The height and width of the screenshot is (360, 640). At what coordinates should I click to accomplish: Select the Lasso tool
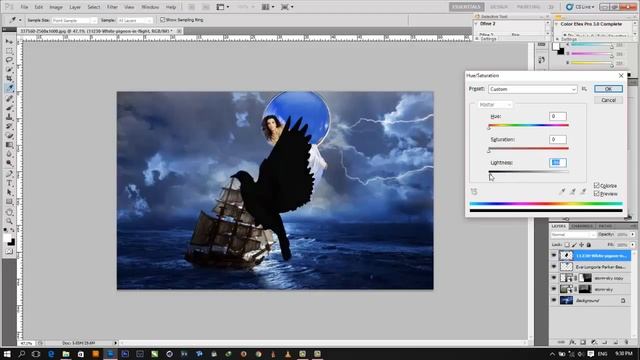[x=9, y=60]
